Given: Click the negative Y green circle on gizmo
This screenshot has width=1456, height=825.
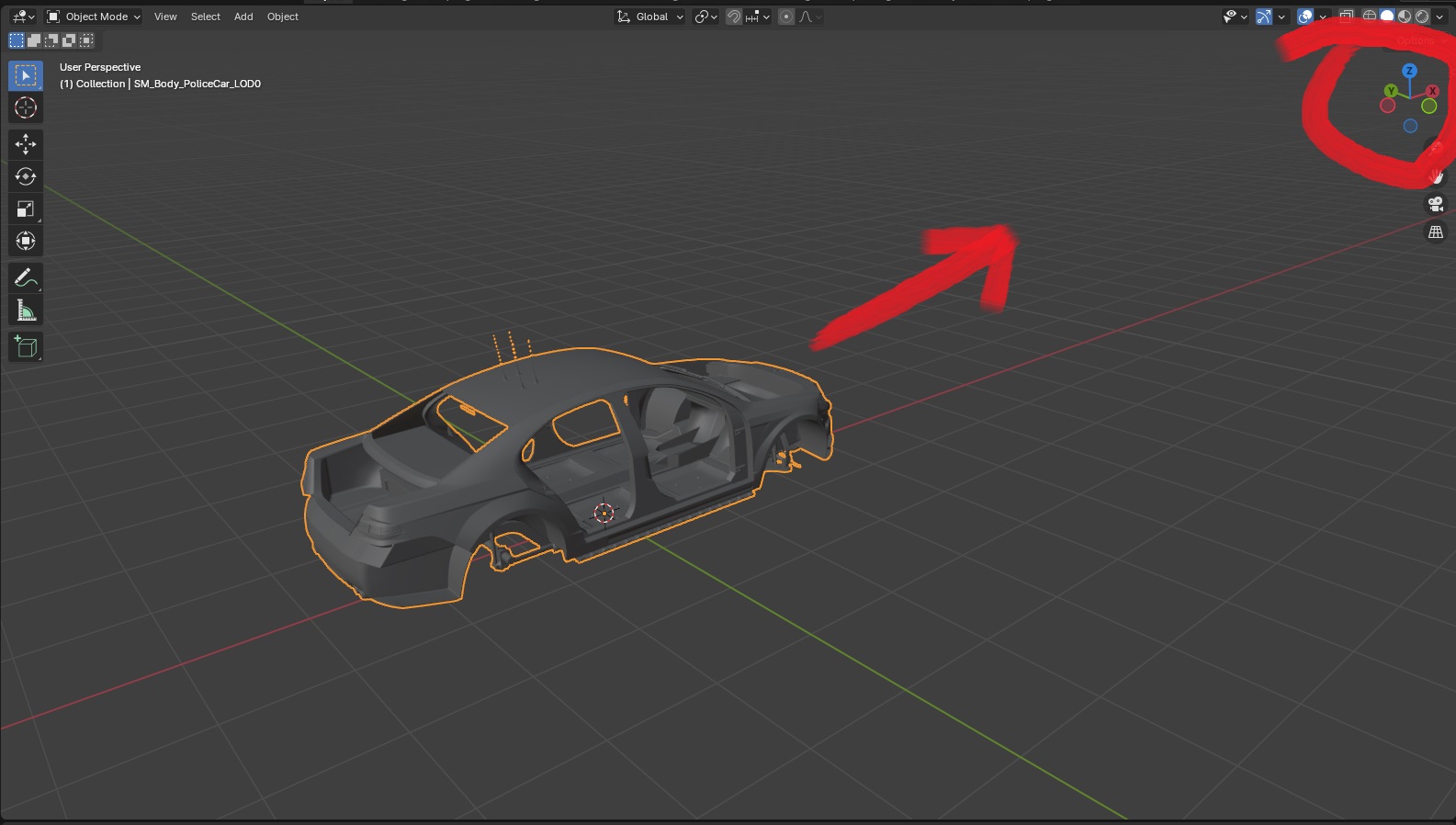Looking at the screenshot, I should [x=1428, y=106].
